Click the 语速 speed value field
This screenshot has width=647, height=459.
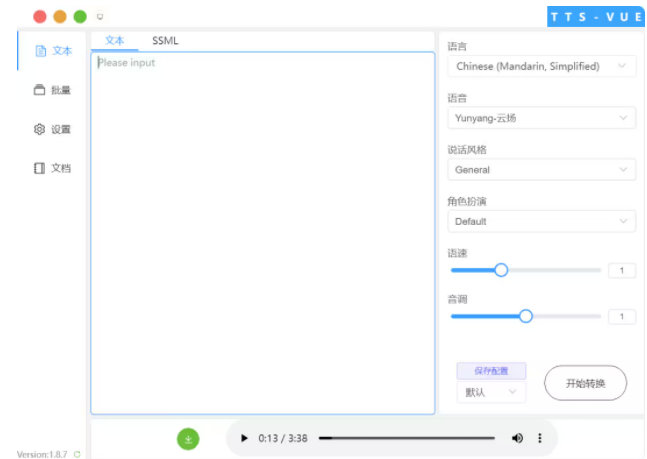(622, 270)
